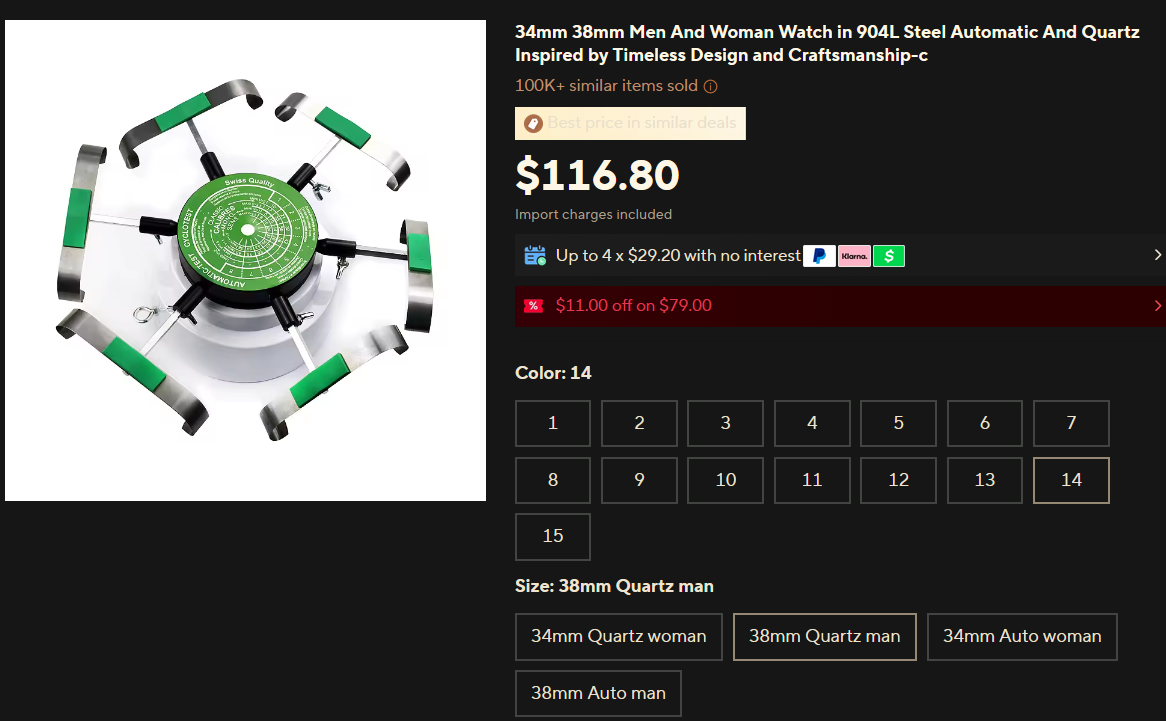Select color option 13
Viewport: 1166px width, 721px height.
[x=985, y=480]
